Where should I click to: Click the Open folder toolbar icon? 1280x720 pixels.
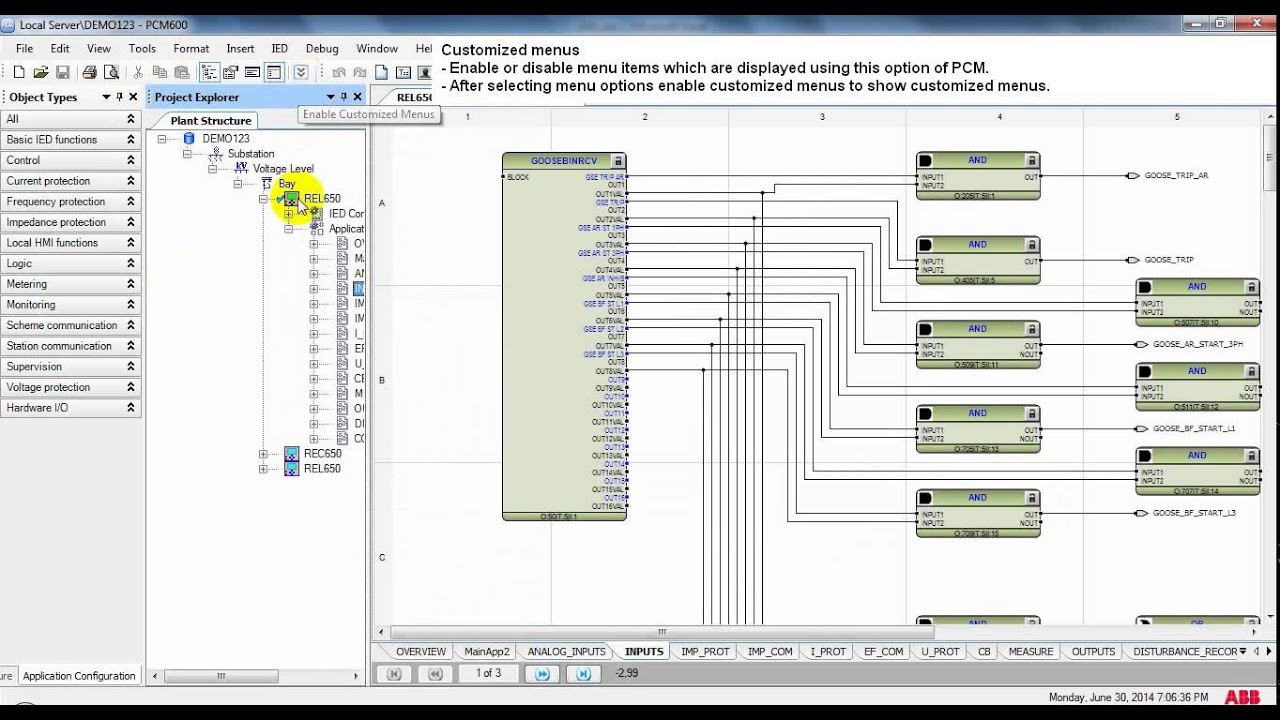pyautogui.click(x=41, y=72)
